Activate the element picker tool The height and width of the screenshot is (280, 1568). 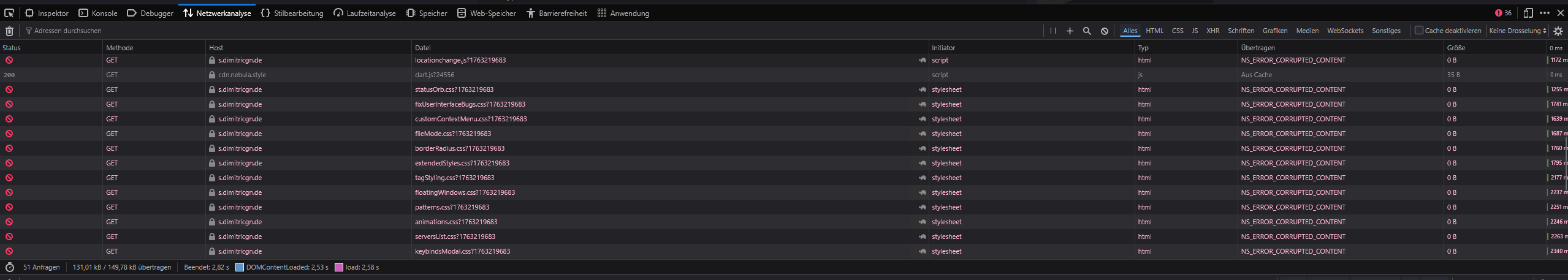pos(9,13)
